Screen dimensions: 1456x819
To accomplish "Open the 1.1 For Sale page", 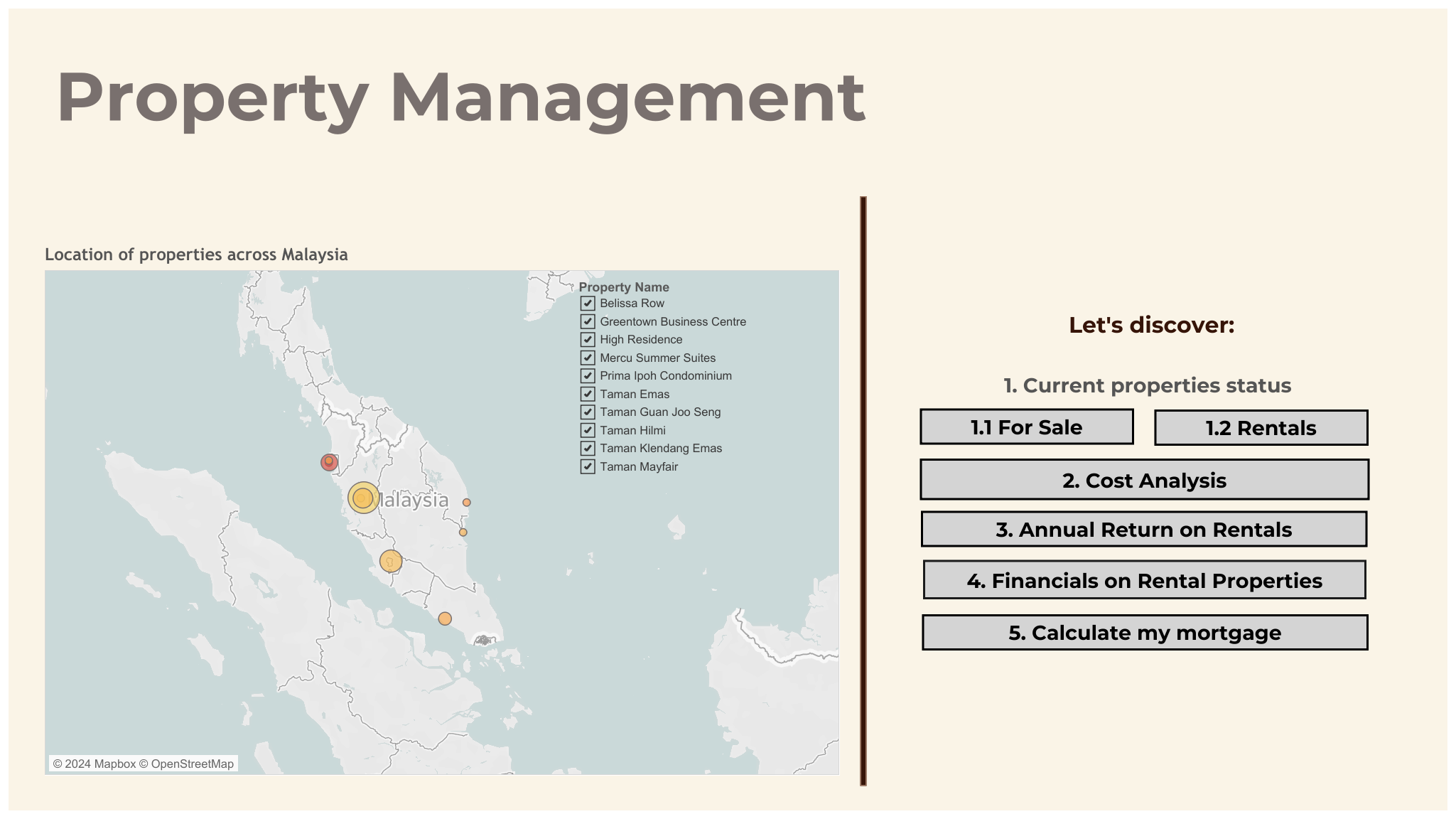I will [x=1027, y=427].
